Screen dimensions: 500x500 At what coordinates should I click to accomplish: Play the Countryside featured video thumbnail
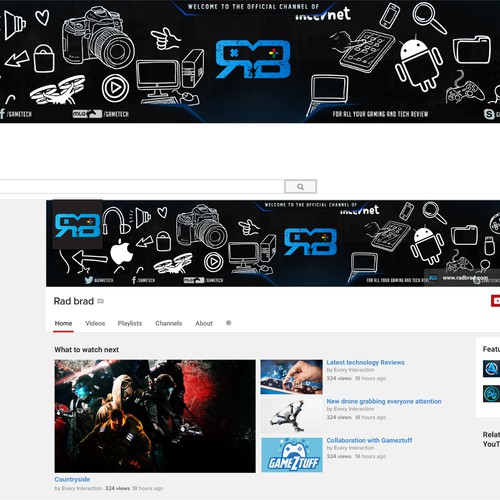click(x=155, y=416)
